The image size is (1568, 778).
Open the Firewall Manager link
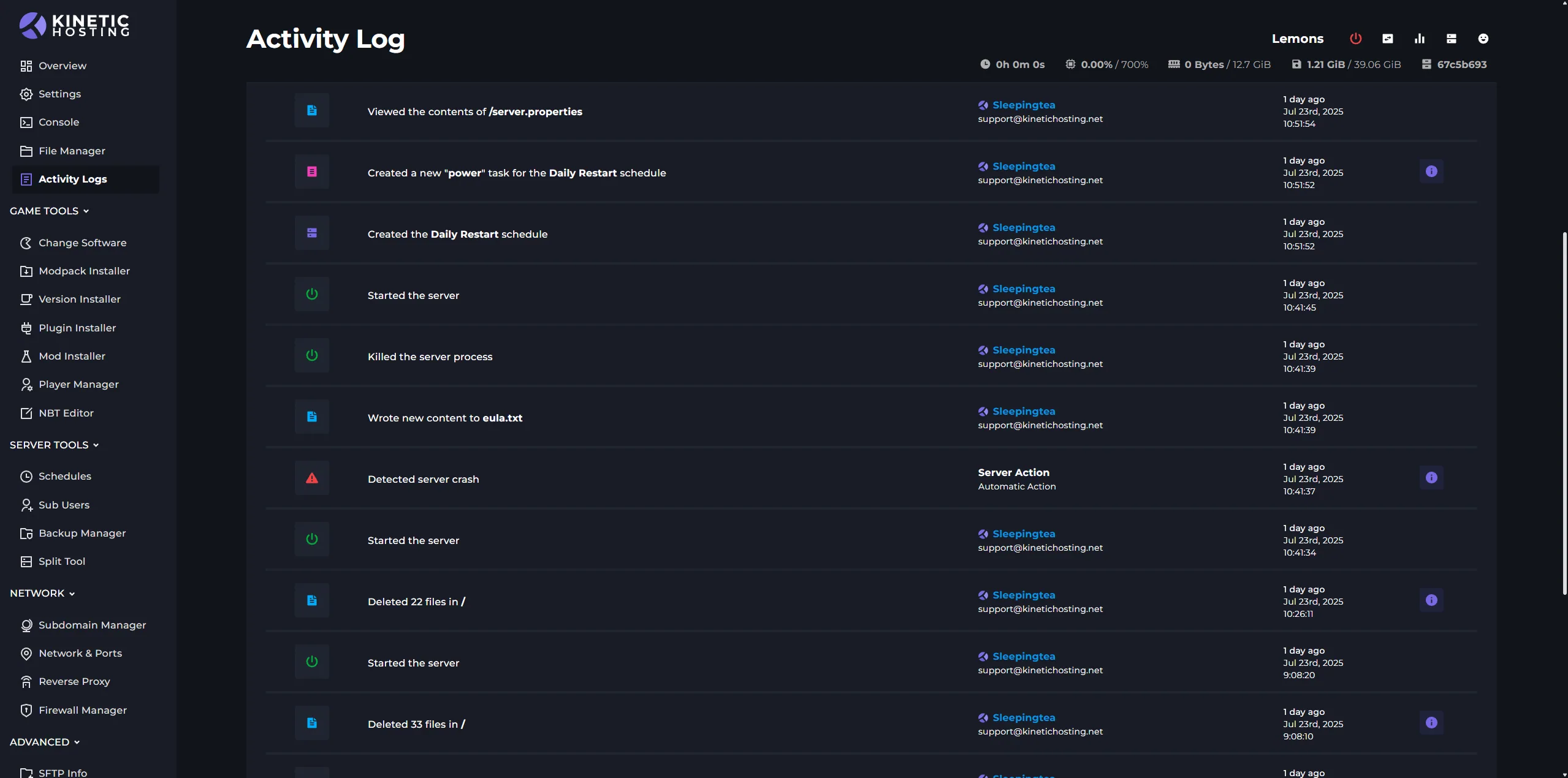pos(82,710)
